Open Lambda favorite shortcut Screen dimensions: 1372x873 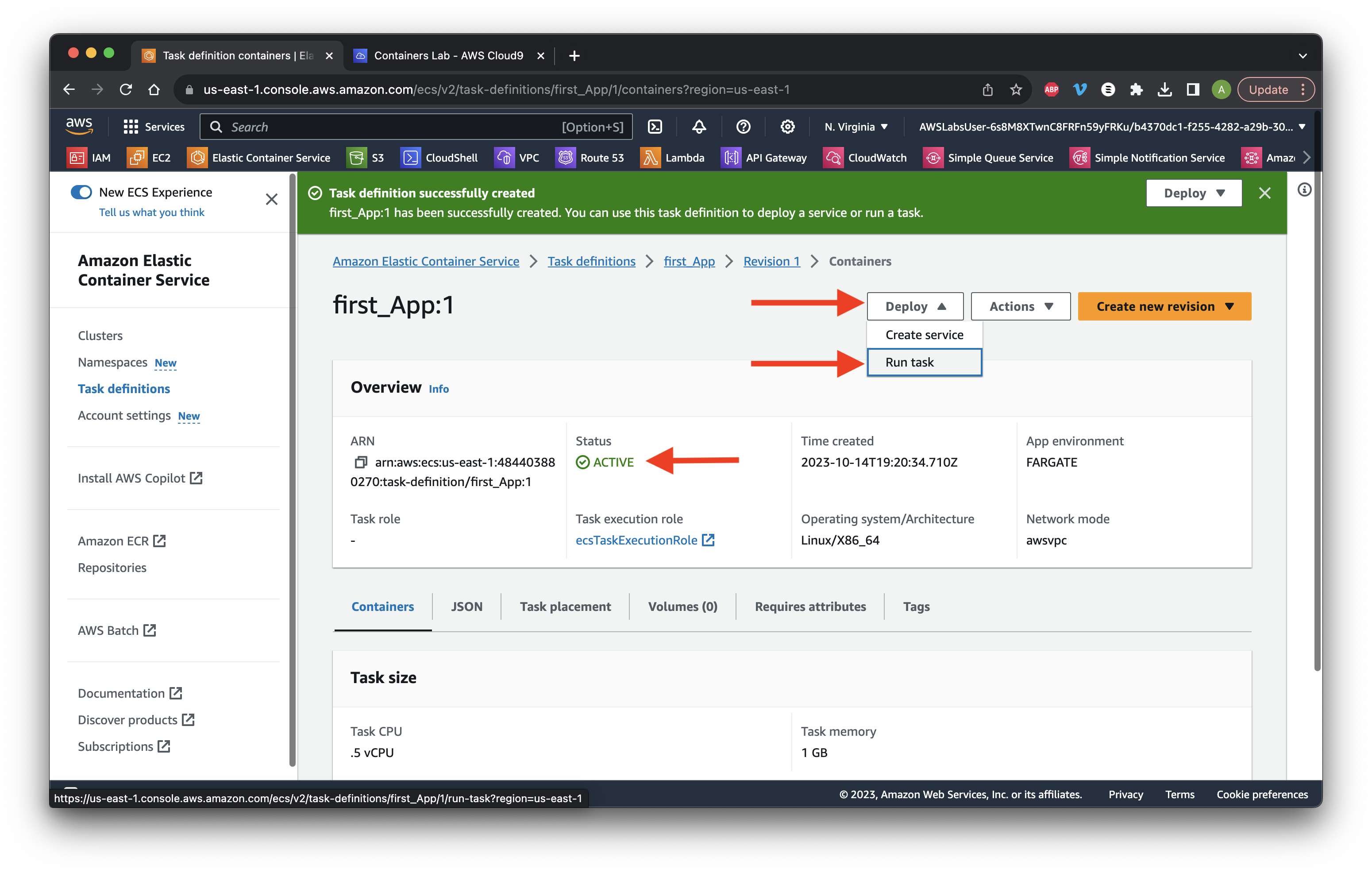click(673, 158)
